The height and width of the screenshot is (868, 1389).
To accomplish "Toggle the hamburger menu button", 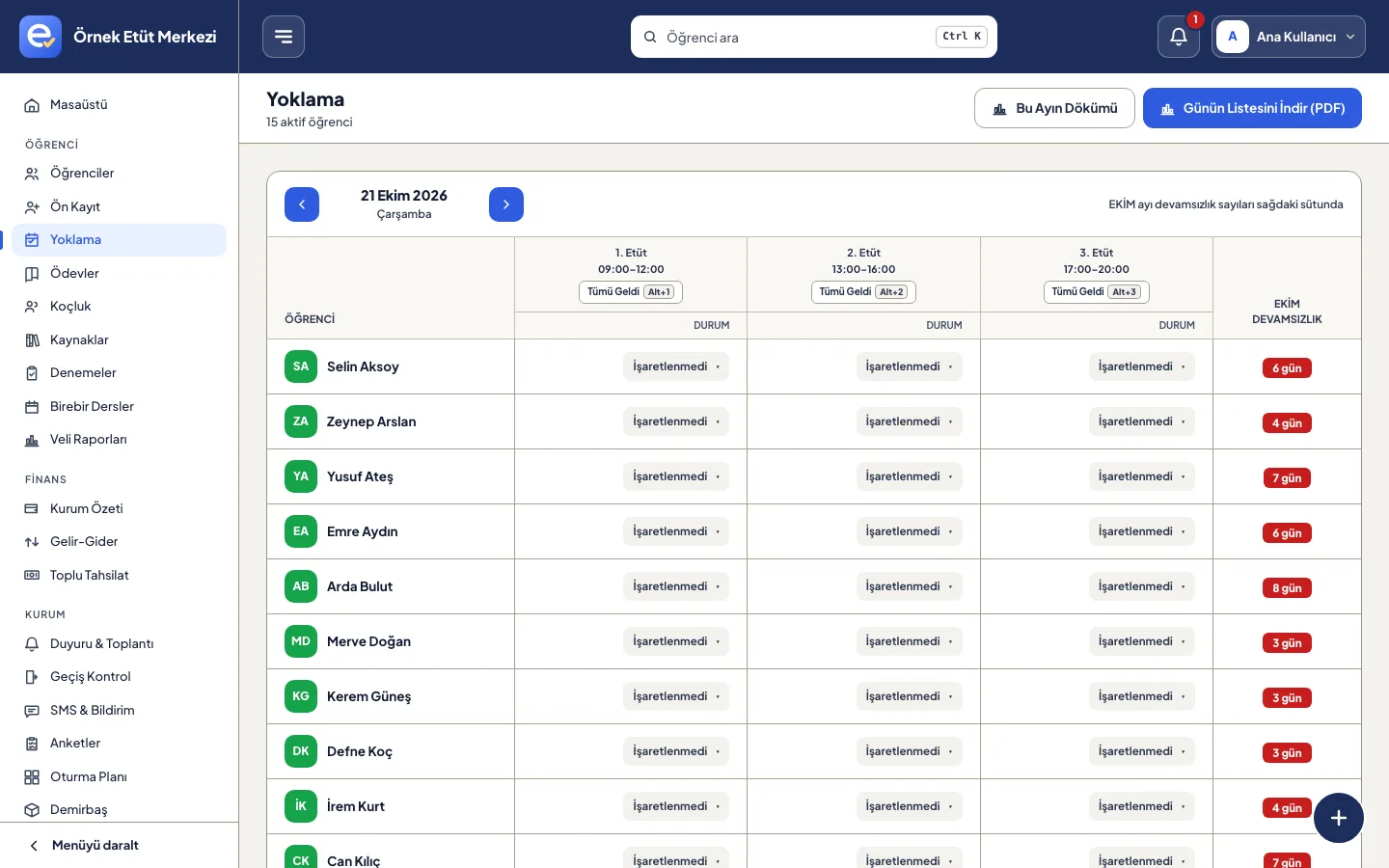I will pos(284,37).
